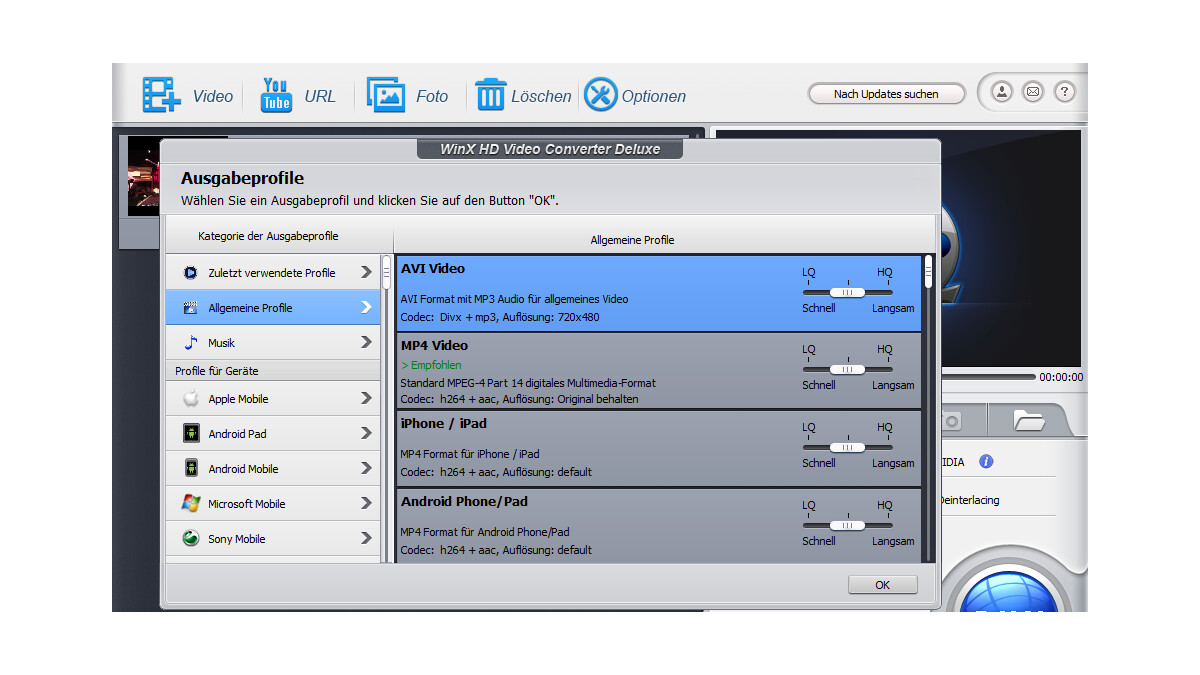Click the video thumbnail in main window
Viewport: 1200px width, 675px height.
[x=144, y=175]
